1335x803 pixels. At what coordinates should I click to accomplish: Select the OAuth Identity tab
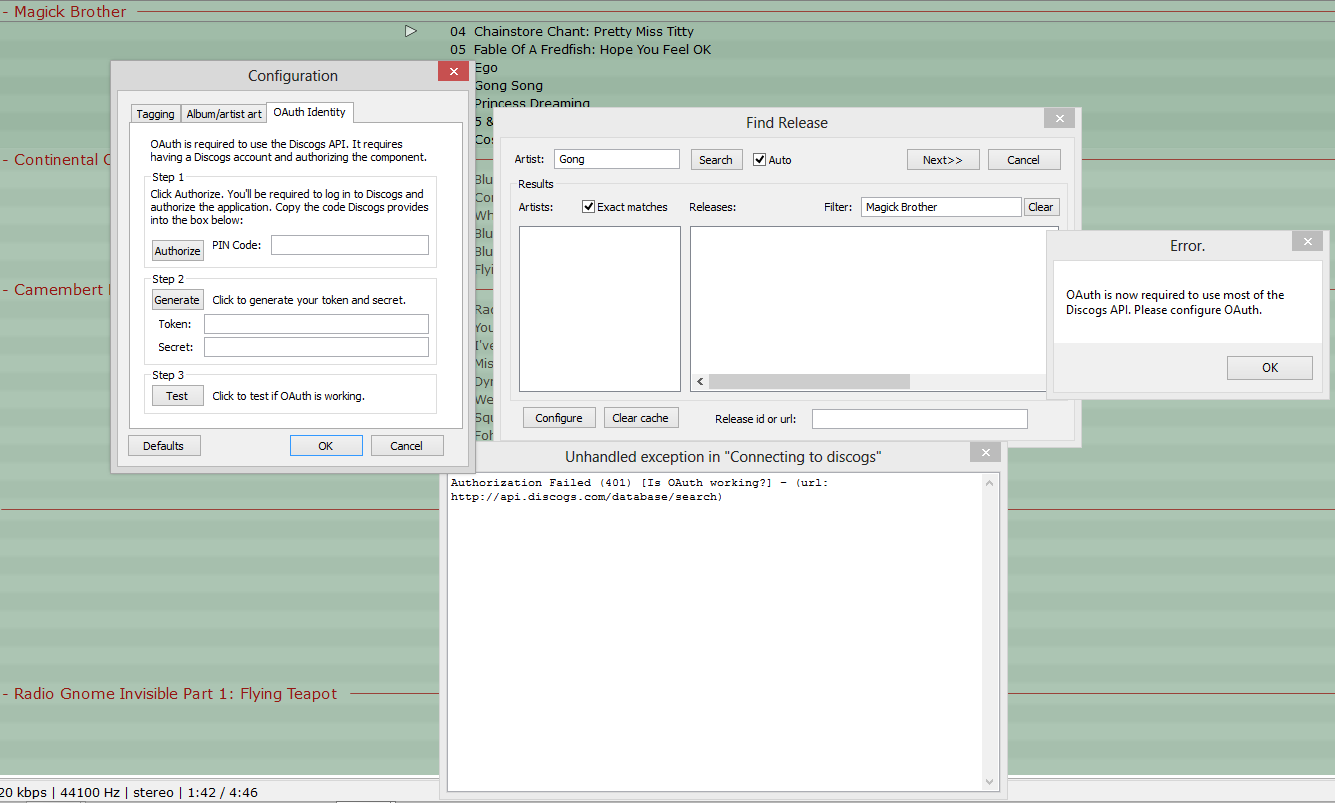309,112
